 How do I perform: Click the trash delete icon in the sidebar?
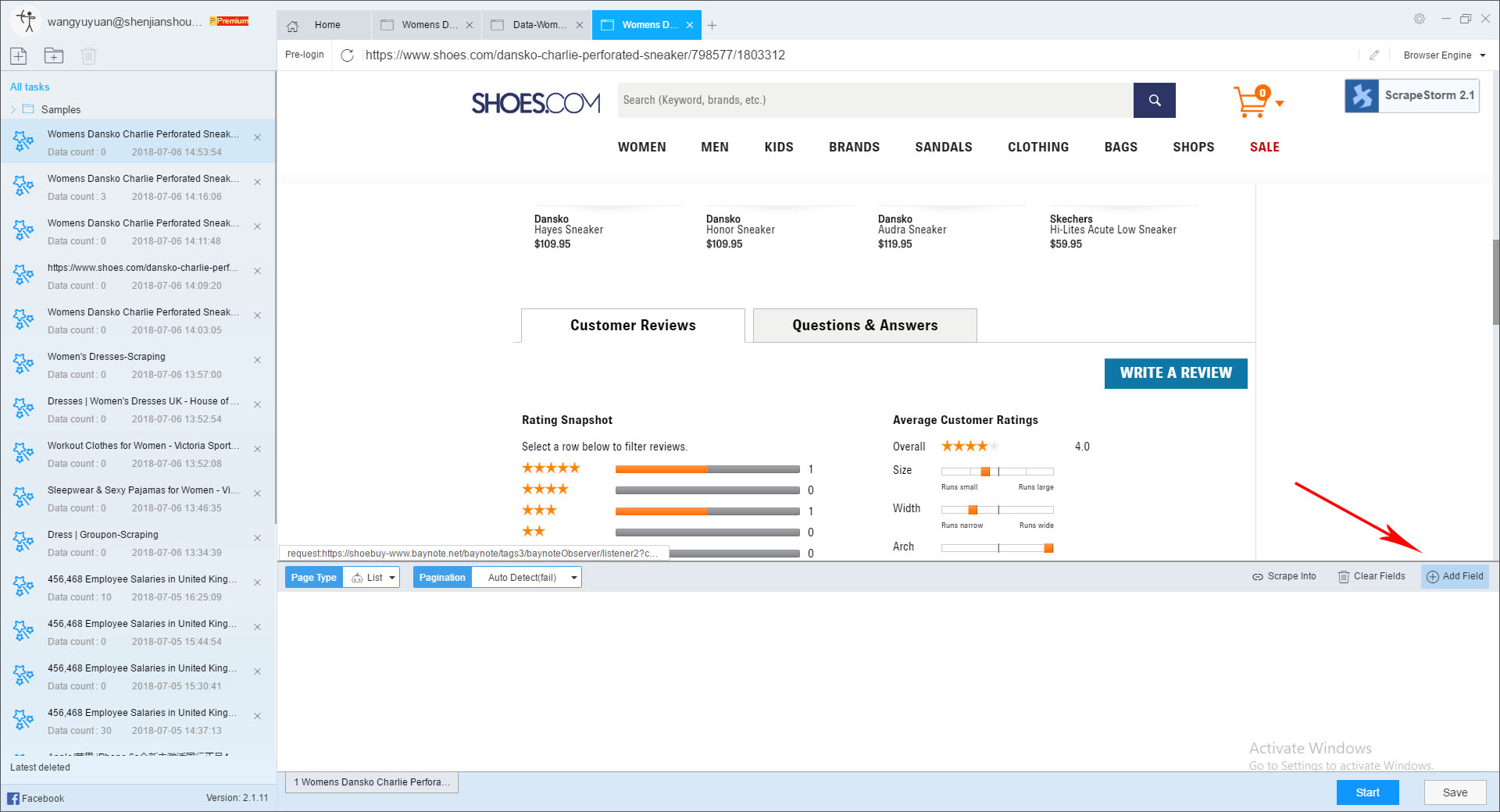click(x=89, y=55)
